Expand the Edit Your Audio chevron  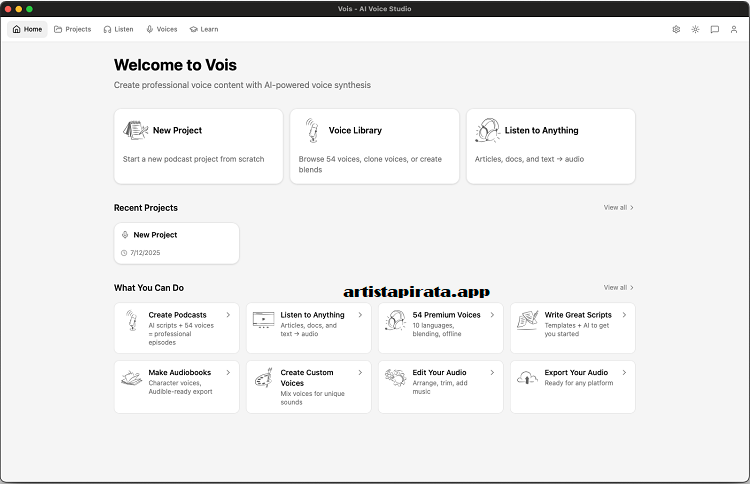[x=492, y=372]
